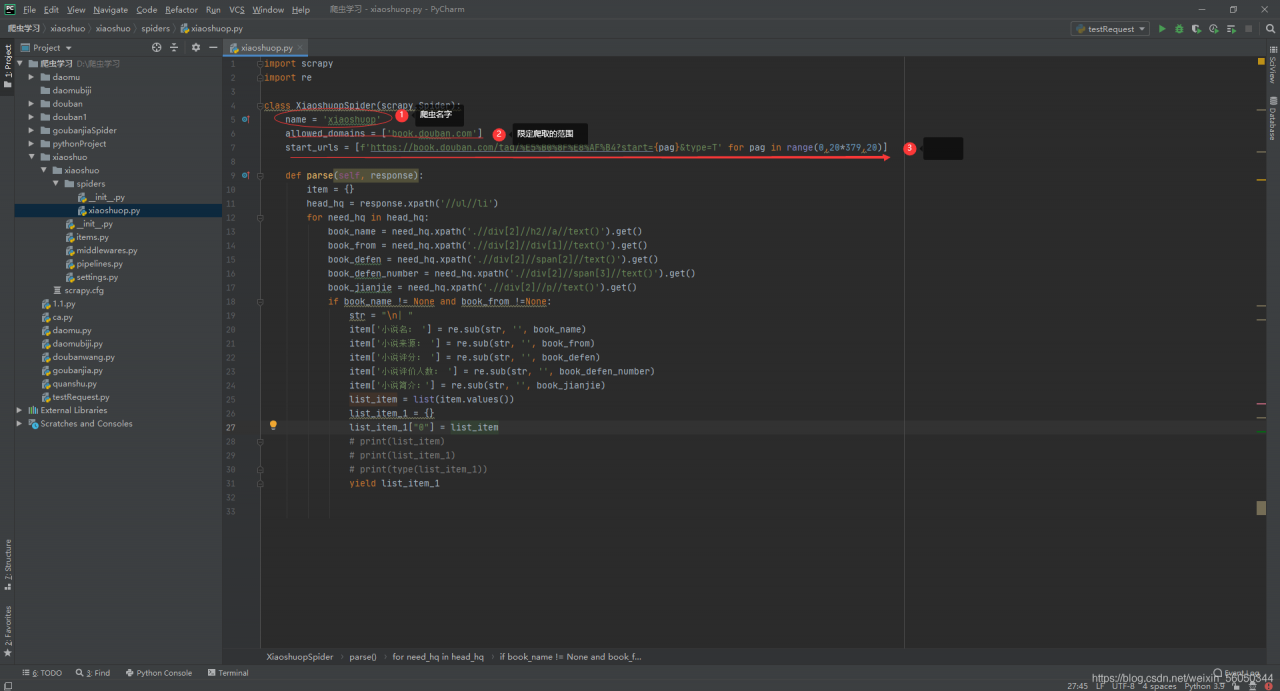Expand Scratches and Consoles node
Viewport: 1280px width, 691px height.
(20, 424)
